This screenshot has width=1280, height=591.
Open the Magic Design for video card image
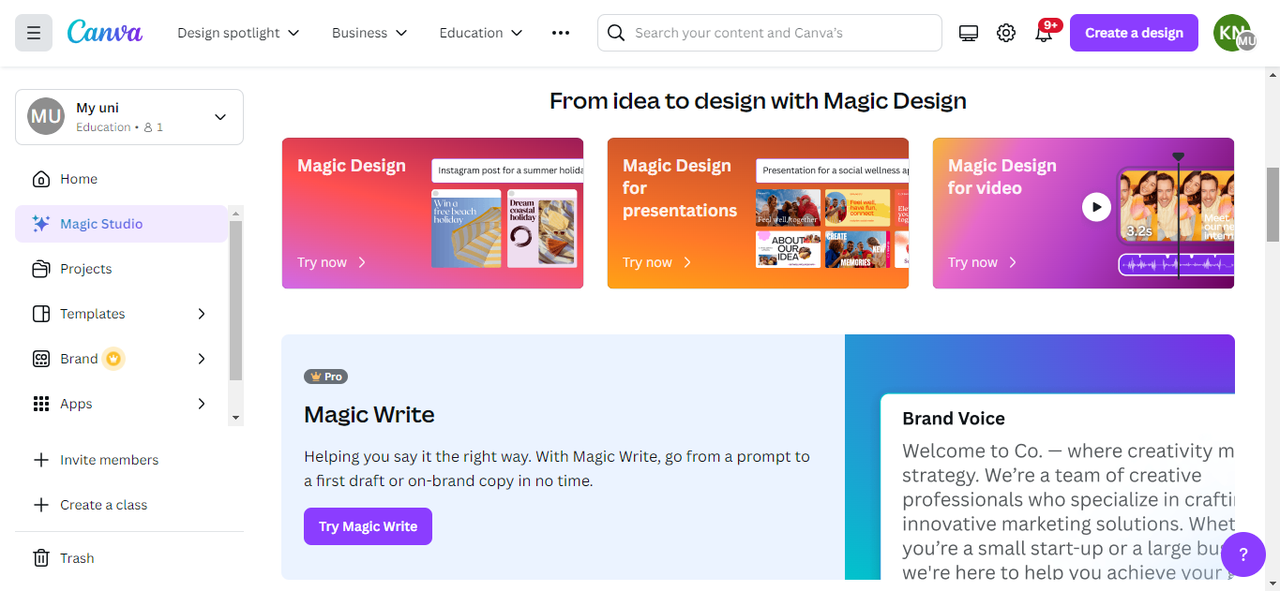click(1176, 208)
